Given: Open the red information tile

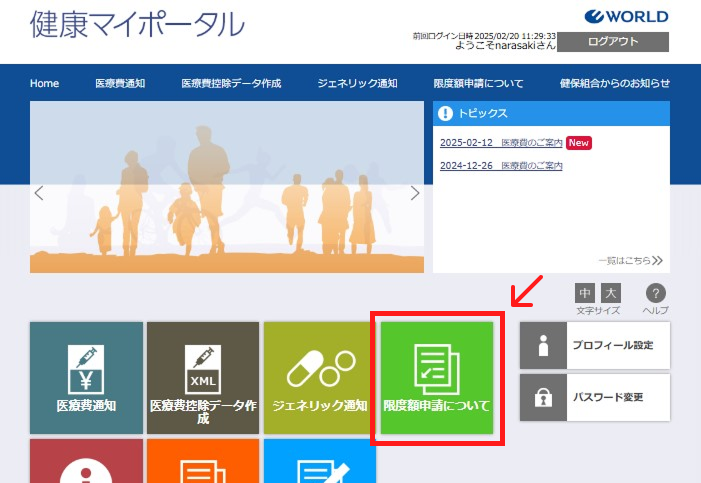Looking at the screenshot, I should [x=86, y=462].
